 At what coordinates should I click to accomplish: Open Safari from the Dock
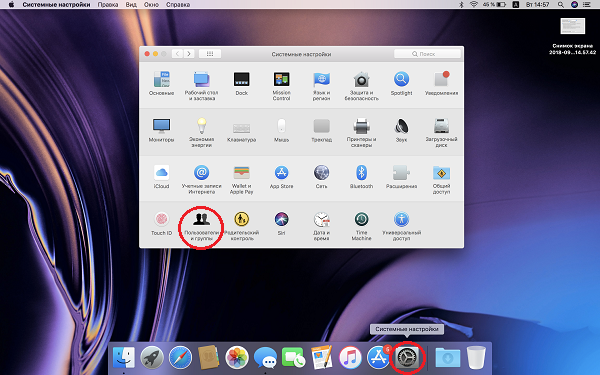point(180,358)
